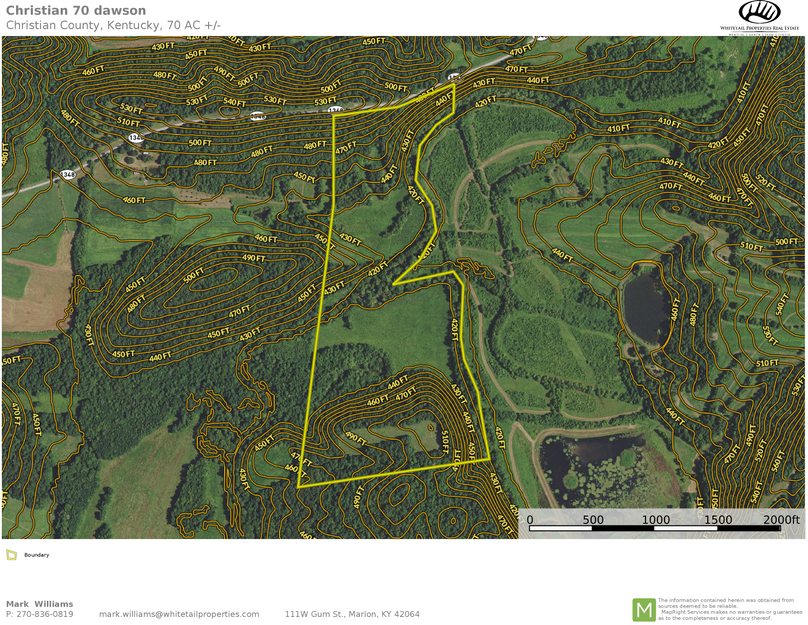The image size is (808, 625).
Task: Click the Route 1348 shield at the boundary's north corner
Action: tap(453, 76)
